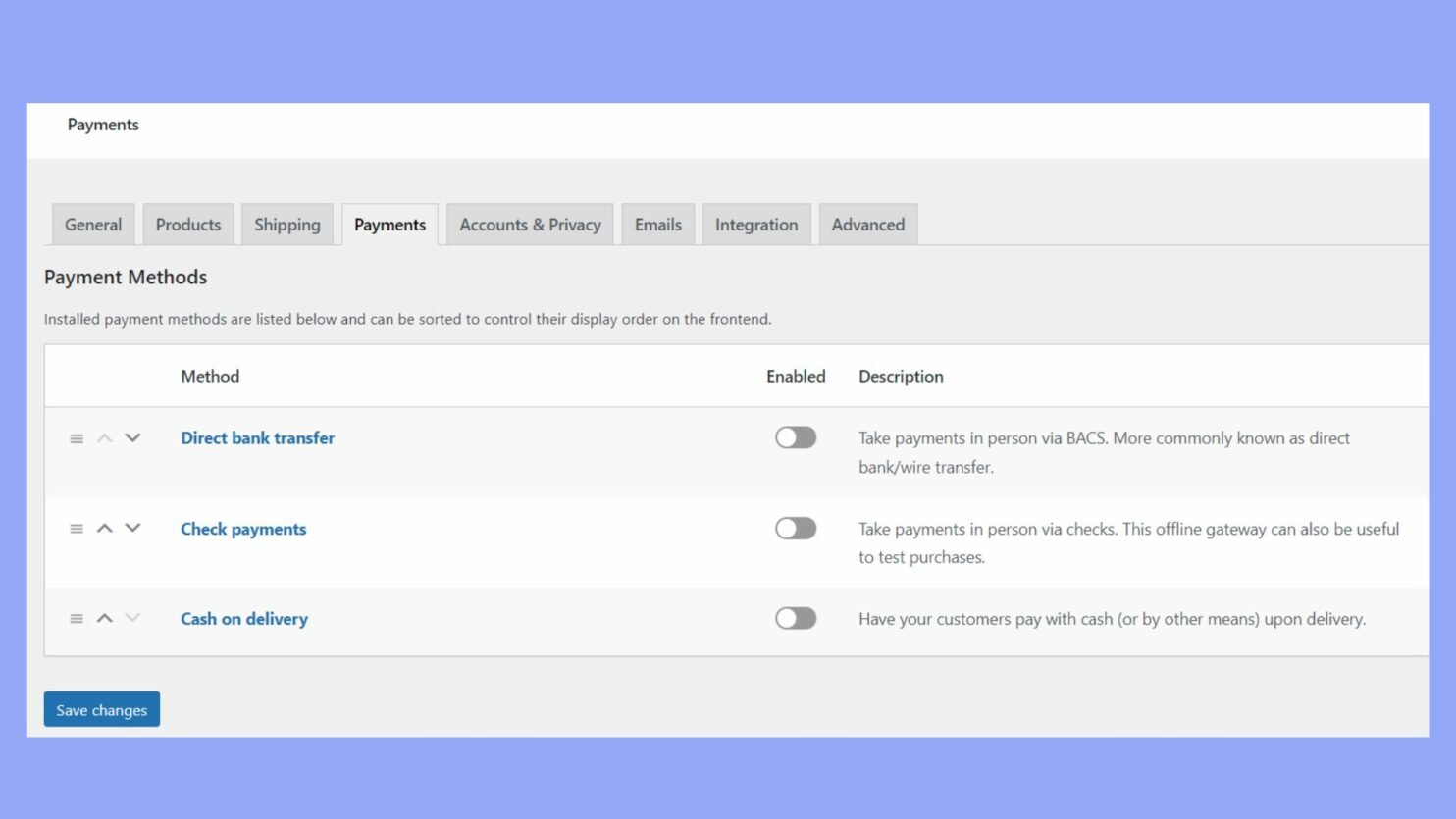Open the Accounts & Privacy tab
Viewport: 1456px width, 819px height.
pyautogui.click(x=530, y=224)
